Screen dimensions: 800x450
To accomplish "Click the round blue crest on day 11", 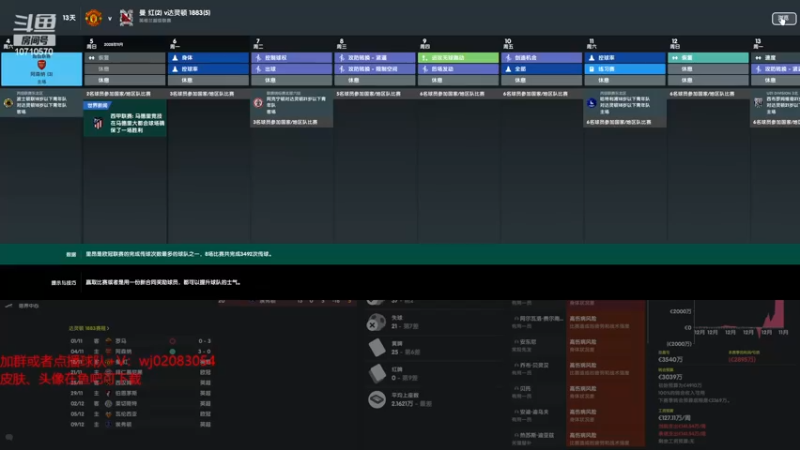I will (x=592, y=103).
